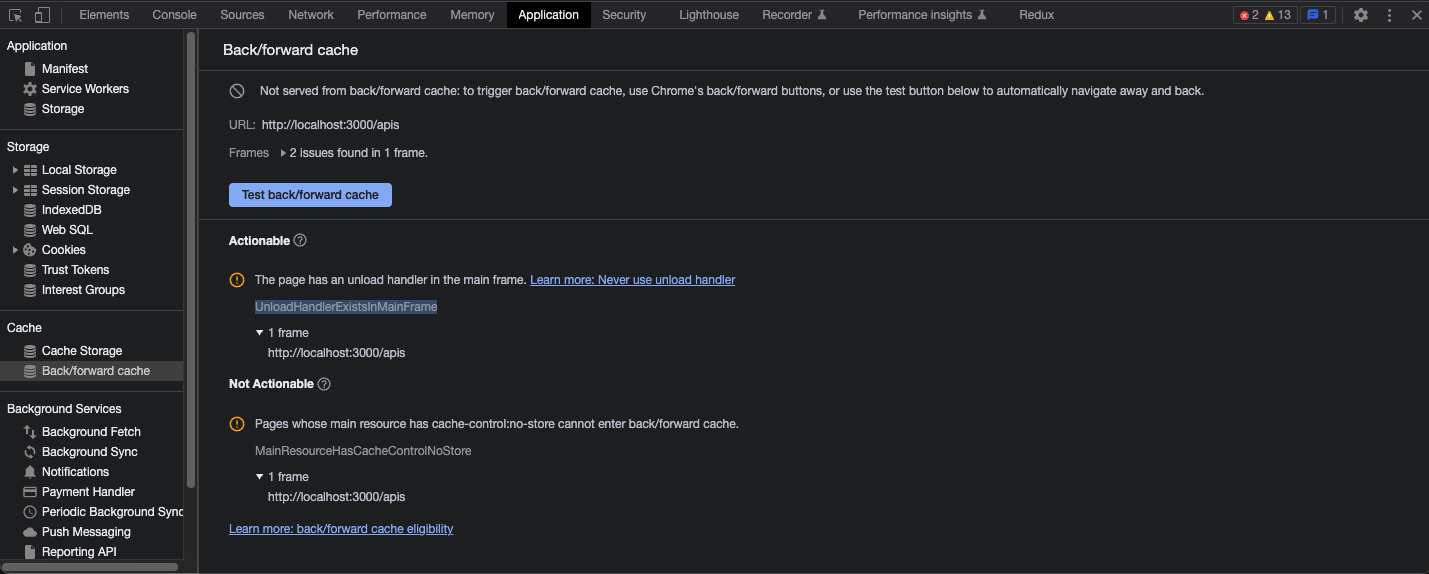Open Manifest in the Application sidebar
This screenshot has width=1429, height=574.
tap(65, 69)
